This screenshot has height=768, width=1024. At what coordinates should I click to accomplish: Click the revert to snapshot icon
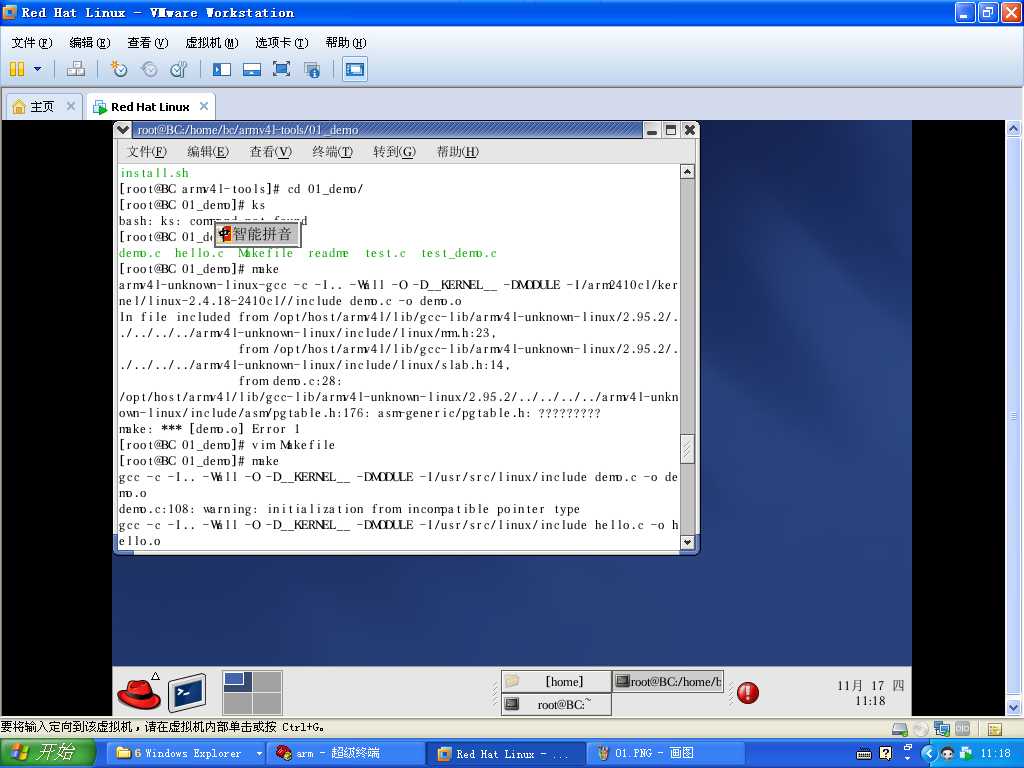[x=149, y=69]
